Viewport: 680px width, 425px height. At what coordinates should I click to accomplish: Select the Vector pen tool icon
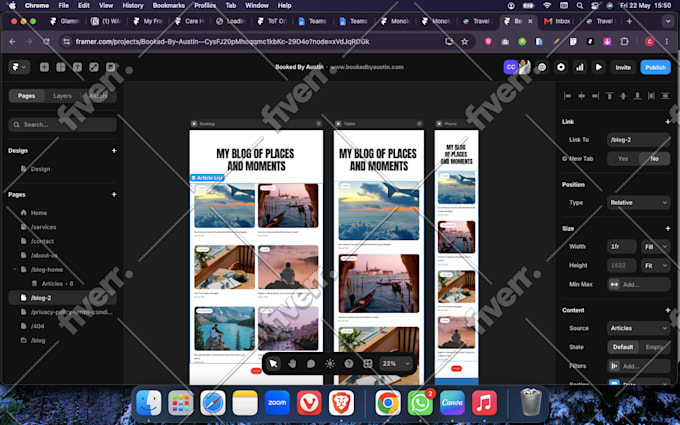(94, 67)
